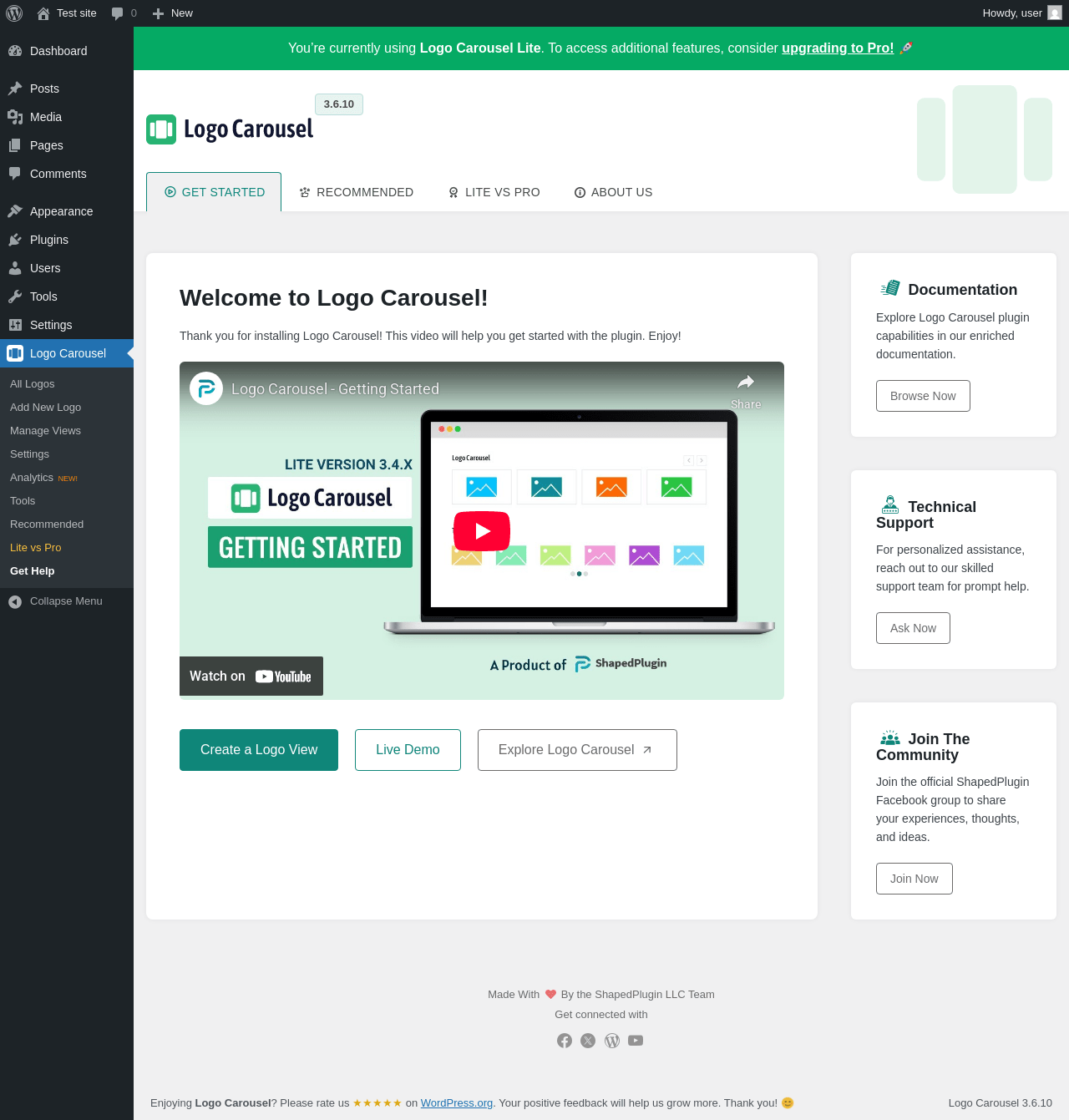Viewport: 1069px width, 1120px height.
Task: Click the Pages icon in sidebar
Action: (15, 145)
